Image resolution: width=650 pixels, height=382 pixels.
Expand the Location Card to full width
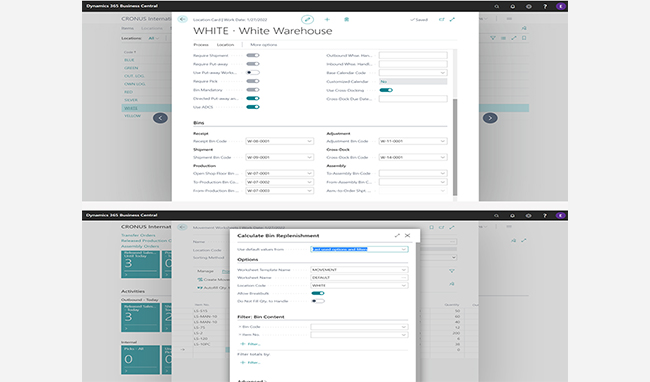coord(452,19)
